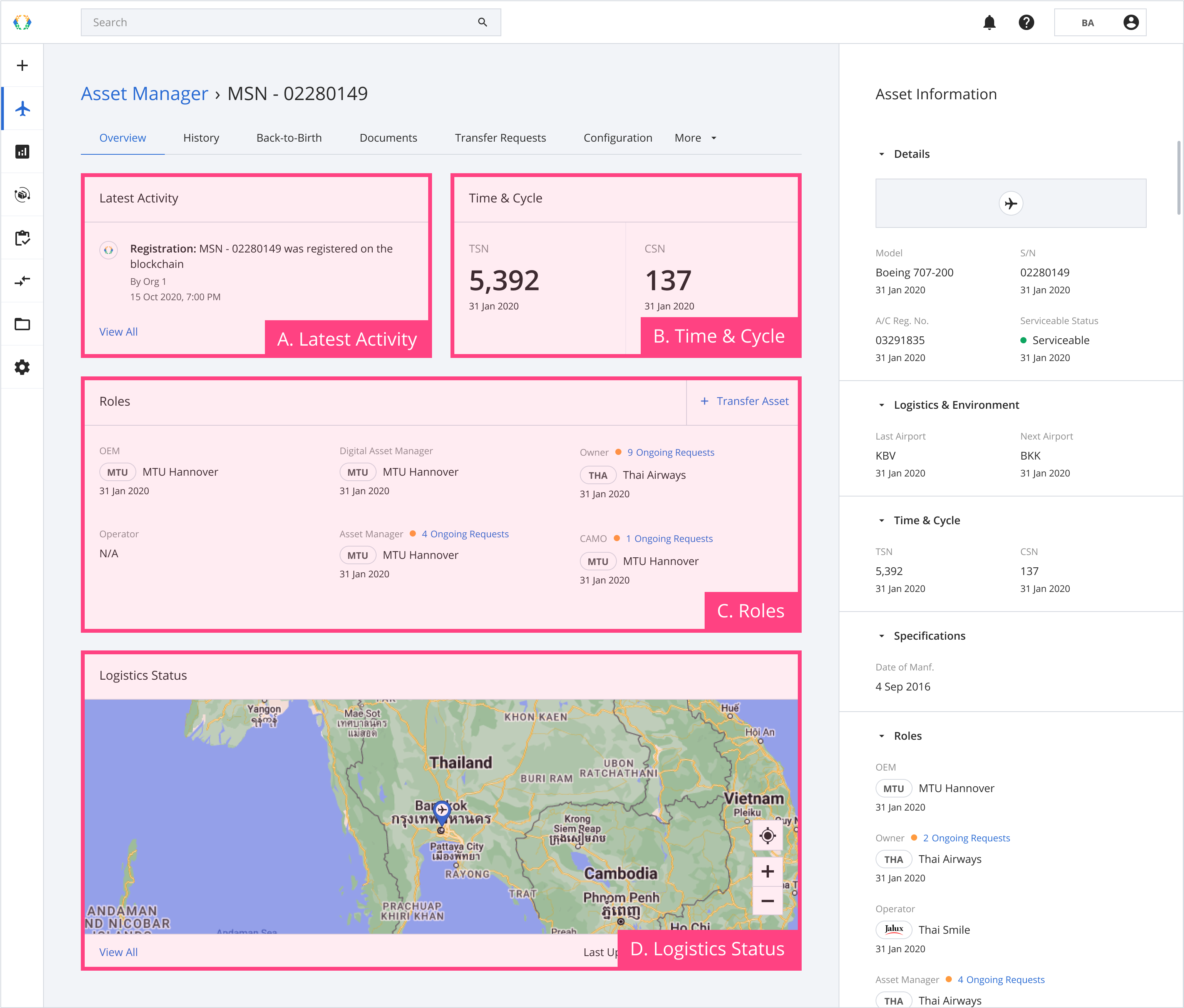The image size is (1184, 1008).
Task: Click the Asset Manager breadcrumb link
Action: coord(144,94)
